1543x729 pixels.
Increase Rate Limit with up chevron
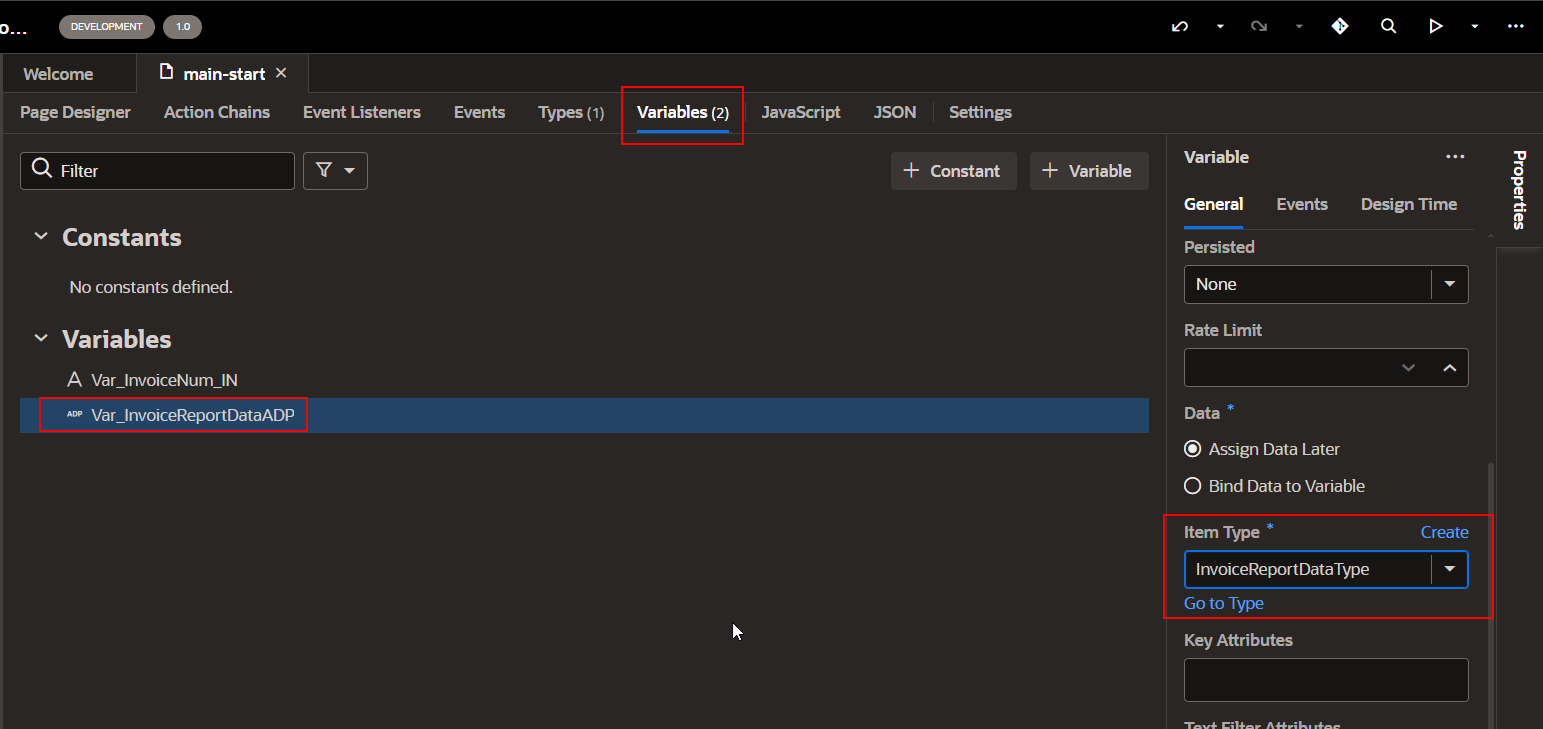coord(1449,368)
